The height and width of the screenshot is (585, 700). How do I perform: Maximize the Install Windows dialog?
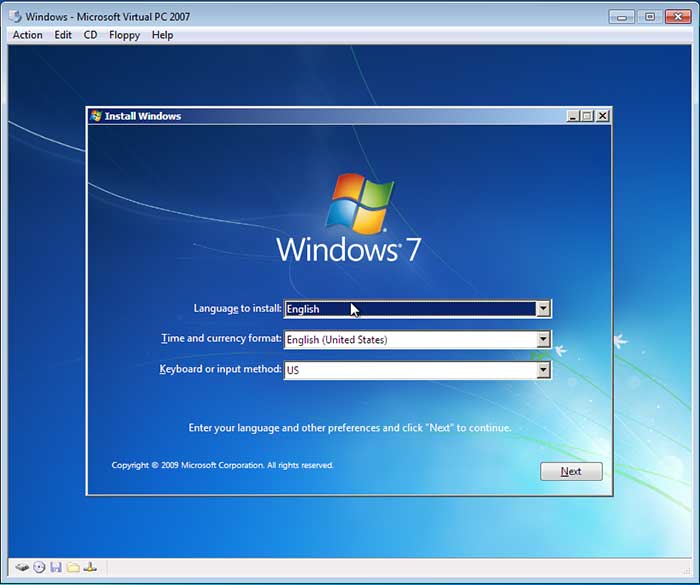pos(588,116)
